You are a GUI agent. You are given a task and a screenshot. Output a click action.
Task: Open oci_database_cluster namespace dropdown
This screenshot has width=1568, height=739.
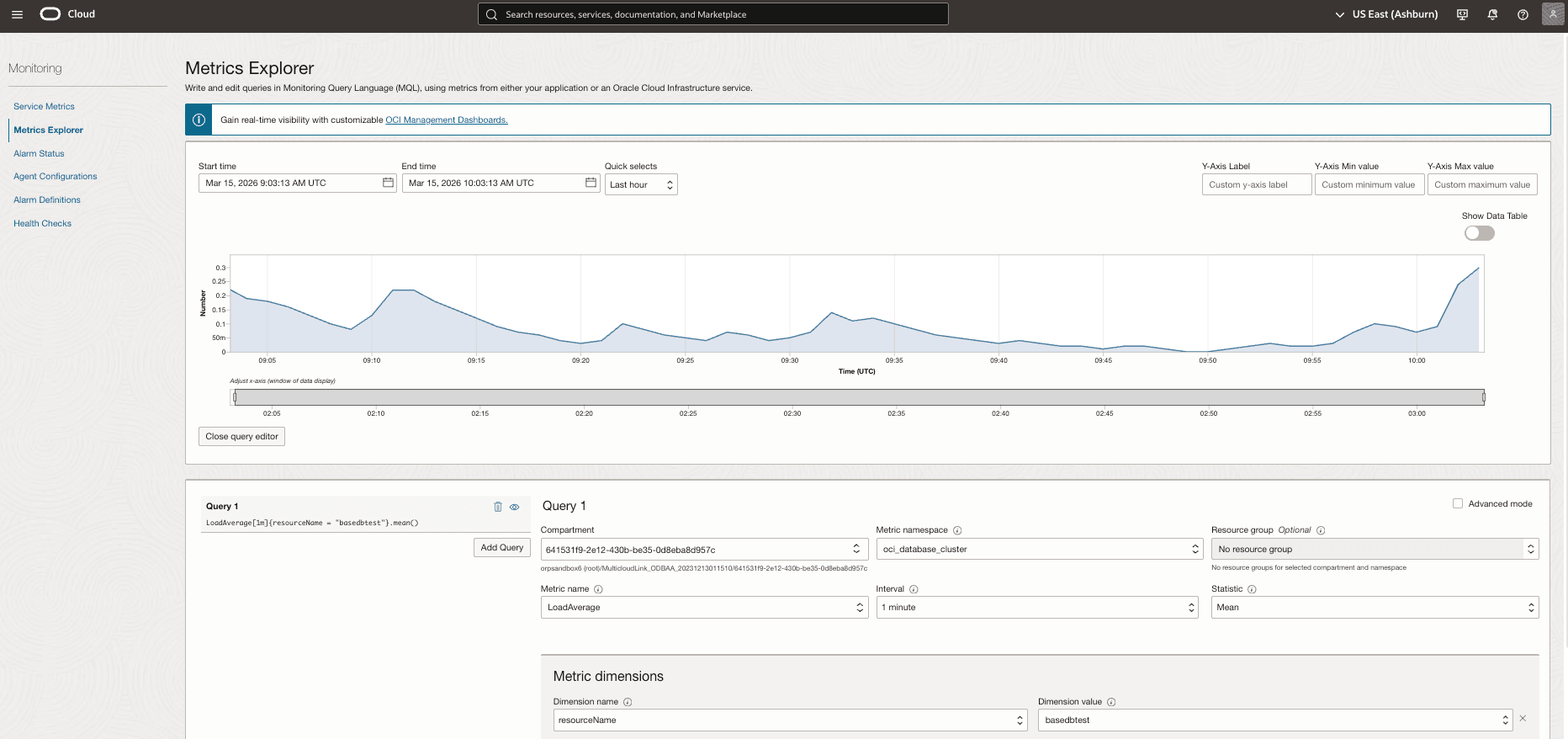coord(1040,549)
